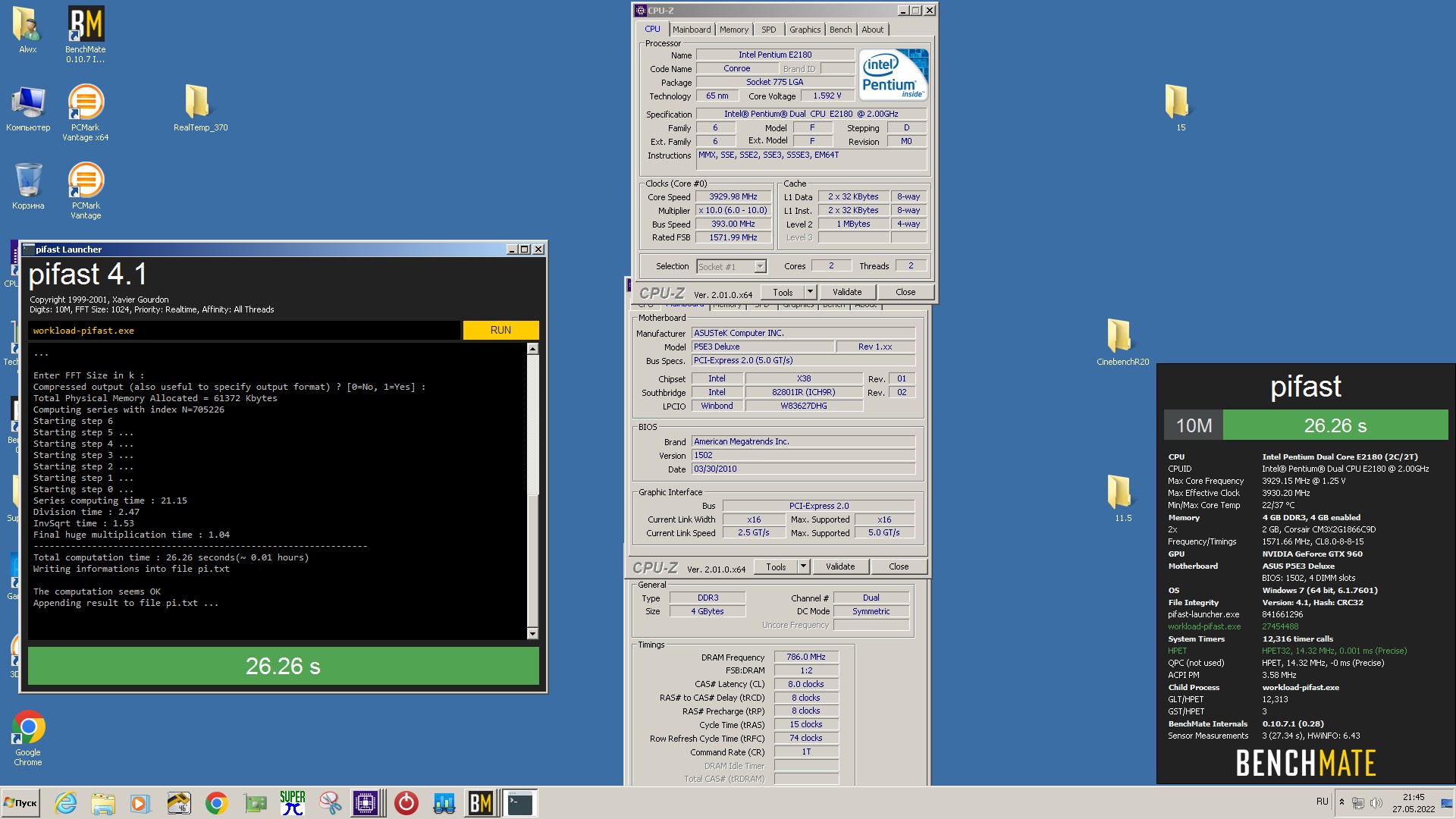Screen dimensions: 1456x819
Task: Open the network tray icon
Action: coord(1358,802)
